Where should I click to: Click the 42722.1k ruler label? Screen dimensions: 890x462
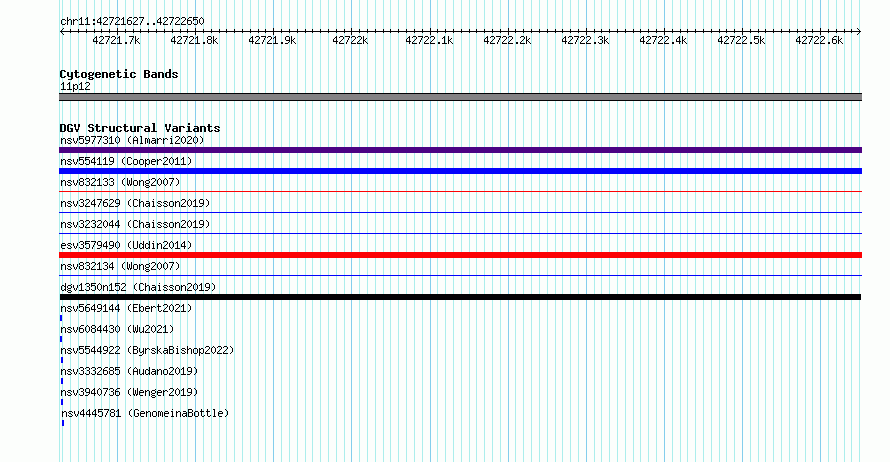(x=429, y=40)
